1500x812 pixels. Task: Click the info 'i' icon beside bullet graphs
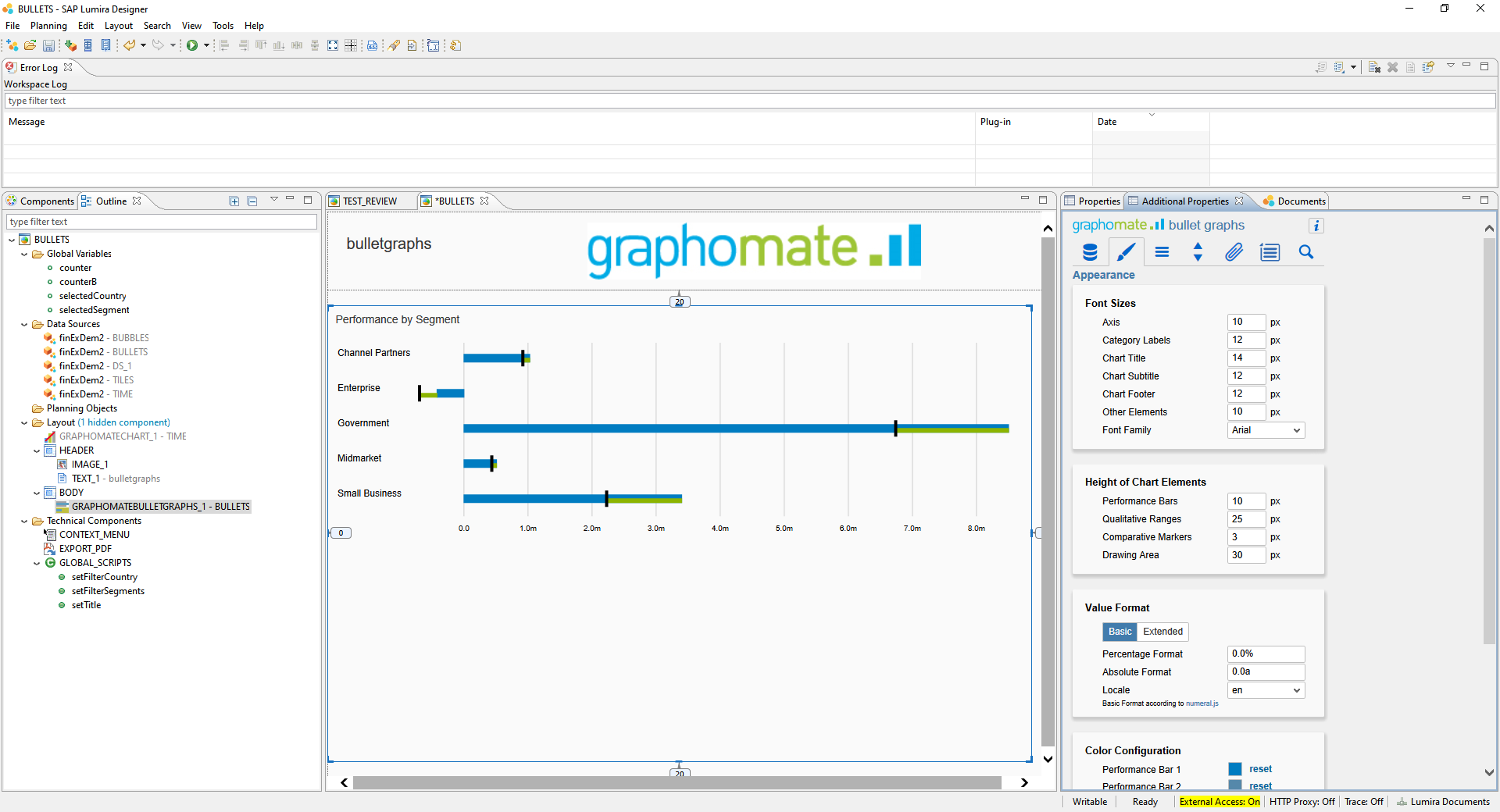1316,226
